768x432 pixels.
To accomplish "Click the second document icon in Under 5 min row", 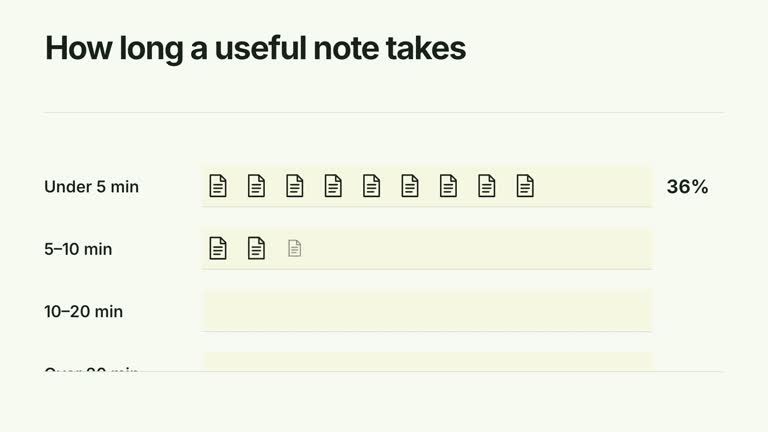I will (x=256, y=186).
